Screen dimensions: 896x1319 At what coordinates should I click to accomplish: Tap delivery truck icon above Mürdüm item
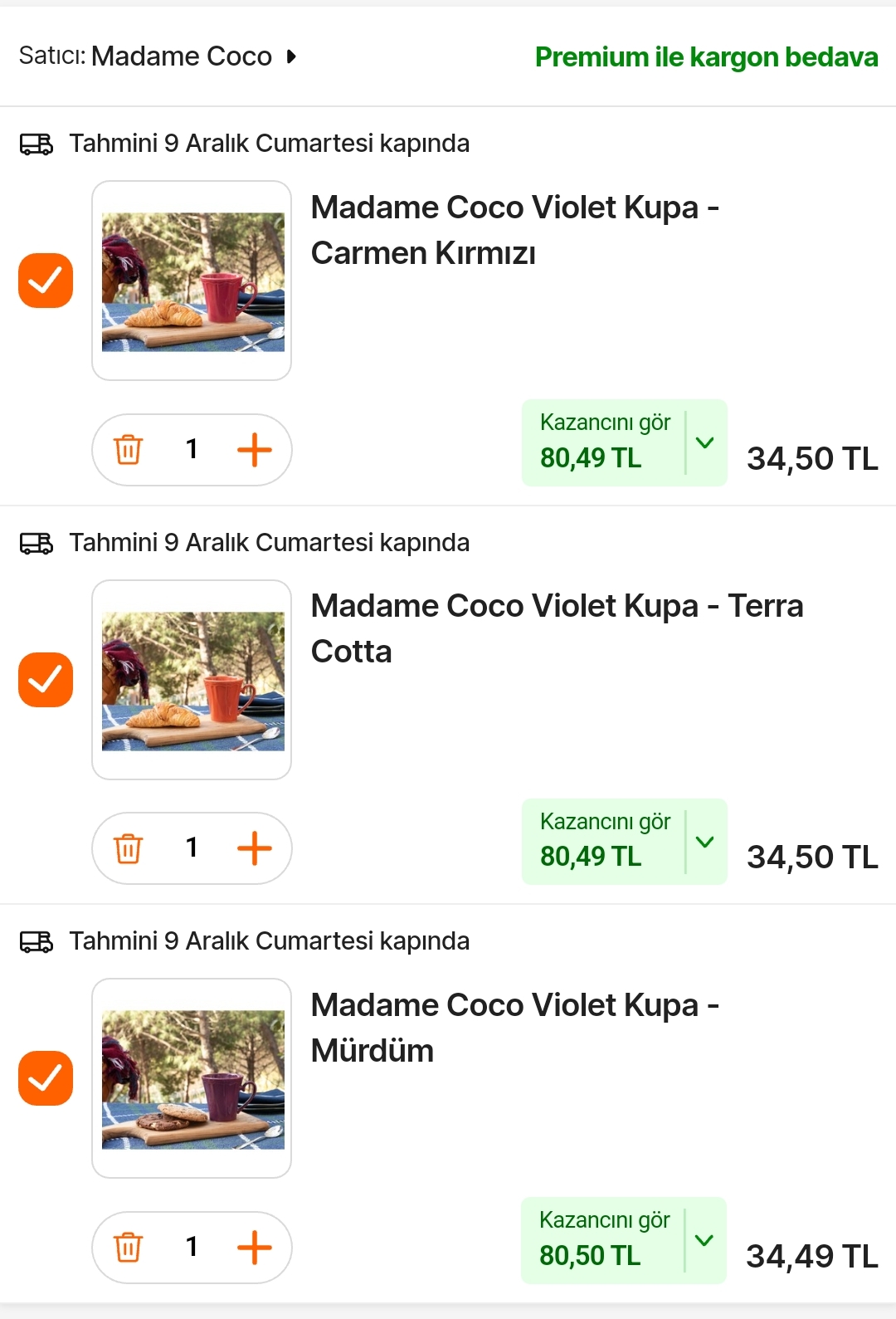[x=37, y=941]
